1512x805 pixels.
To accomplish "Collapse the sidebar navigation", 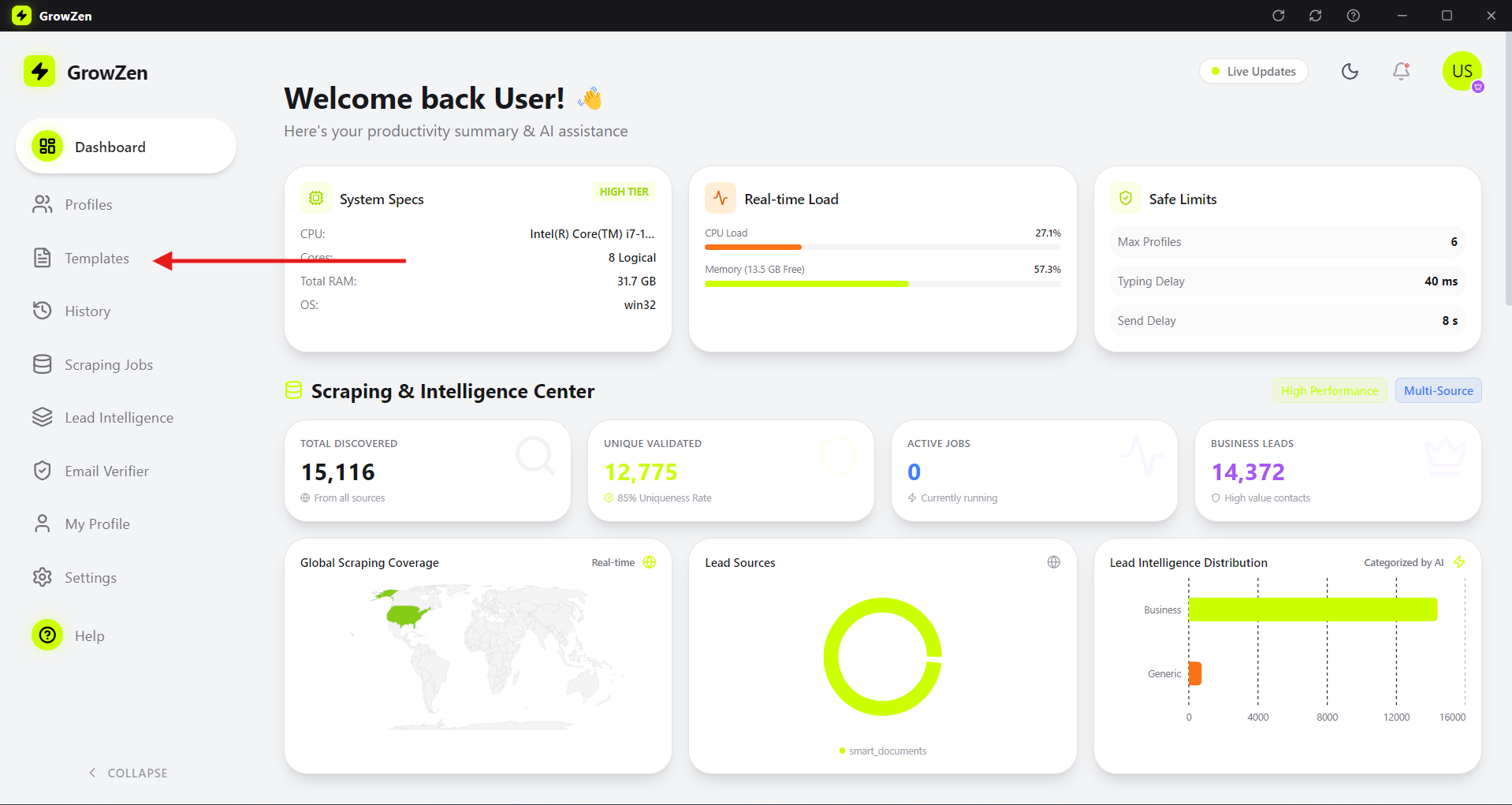I will coord(128,773).
